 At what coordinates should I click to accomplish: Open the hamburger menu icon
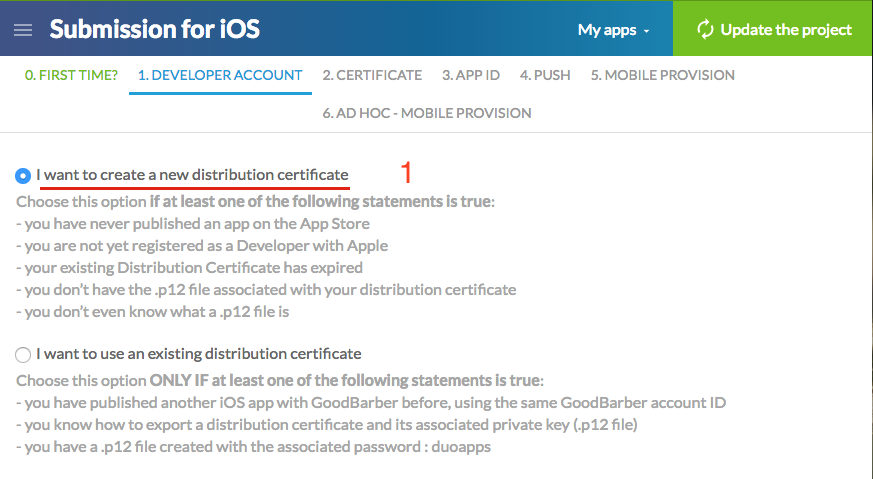pyautogui.click(x=23, y=30)
